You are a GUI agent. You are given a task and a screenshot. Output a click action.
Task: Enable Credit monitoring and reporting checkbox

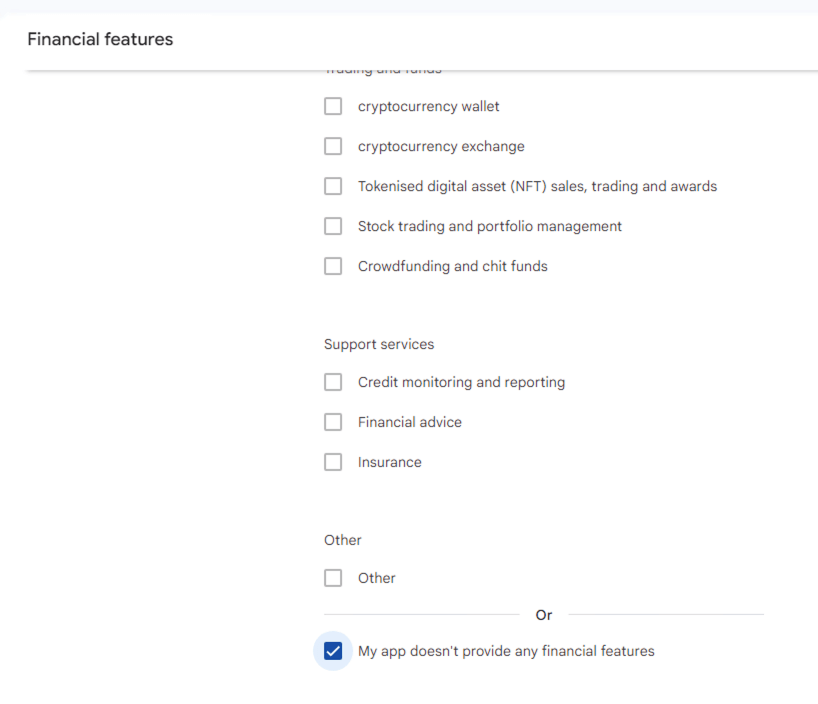[x=333, y=382]
